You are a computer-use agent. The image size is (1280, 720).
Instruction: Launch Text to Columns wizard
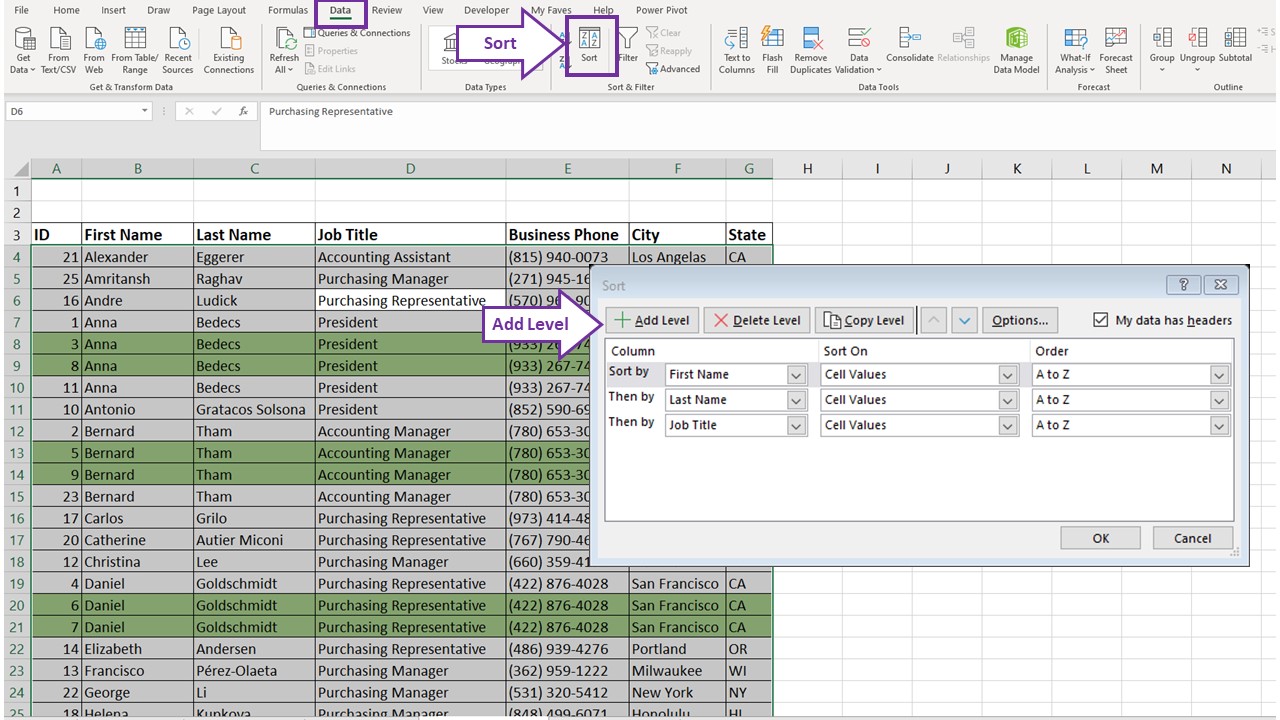pyautogui.click(x=737, y=50)
